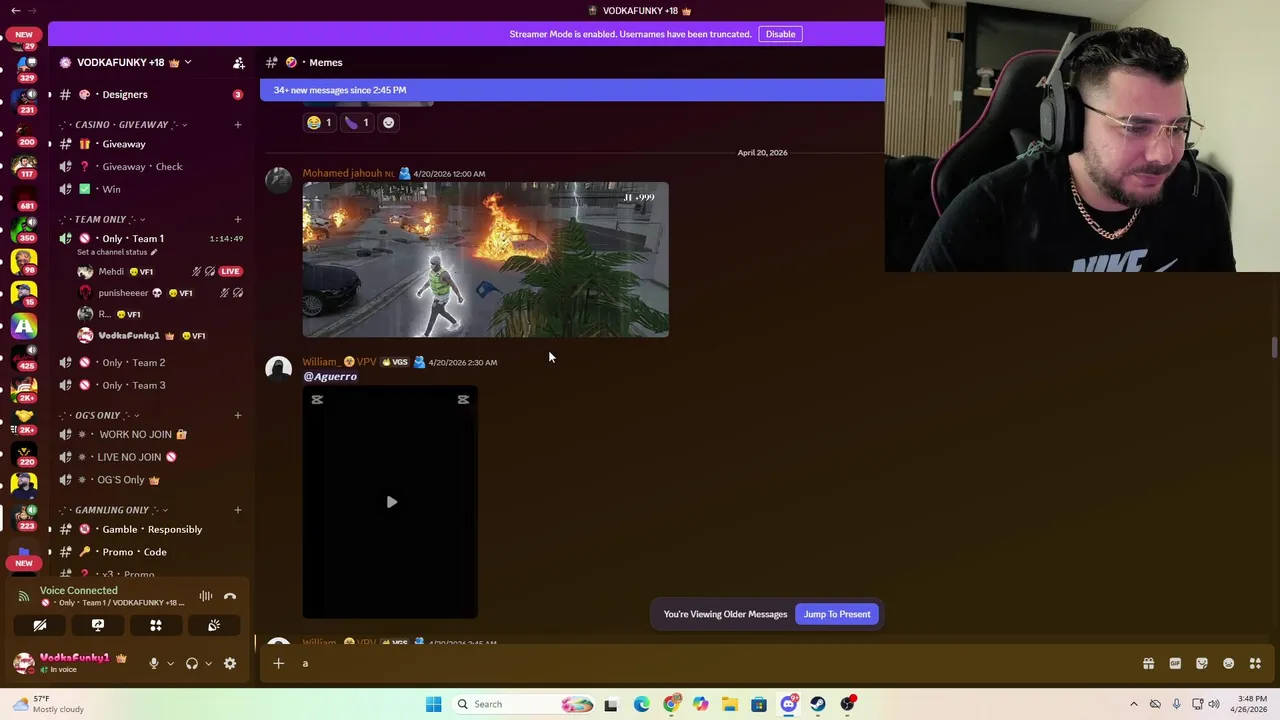Join the Win voice channel
Viewport: 1280px width, 720px height.
[150, 189]
